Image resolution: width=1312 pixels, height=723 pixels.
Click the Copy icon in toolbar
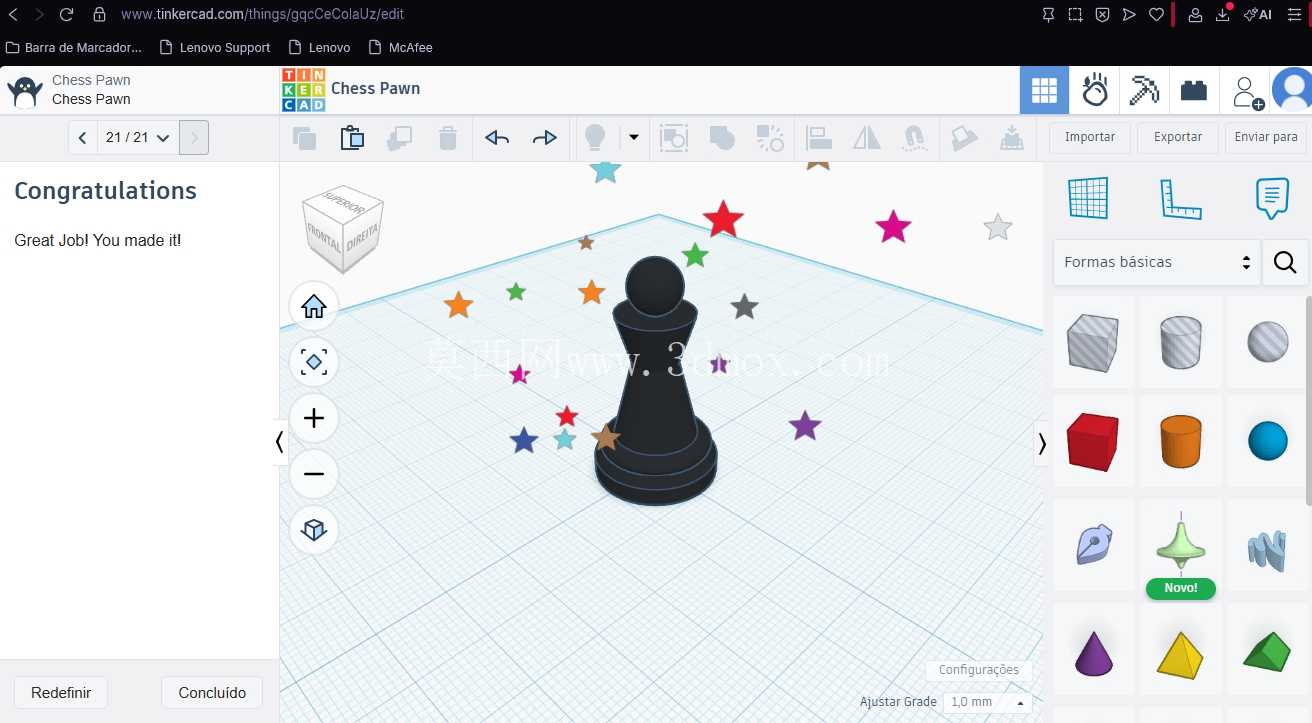point(305,138)
